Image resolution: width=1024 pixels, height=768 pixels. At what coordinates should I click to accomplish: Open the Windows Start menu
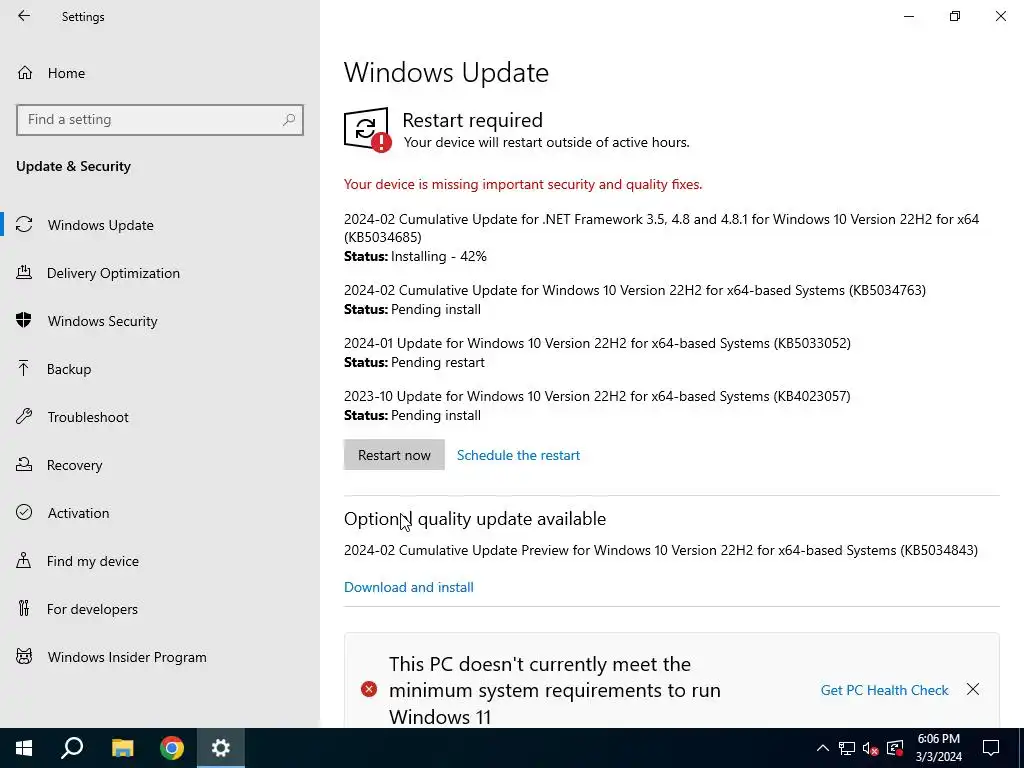pos(24,748)
